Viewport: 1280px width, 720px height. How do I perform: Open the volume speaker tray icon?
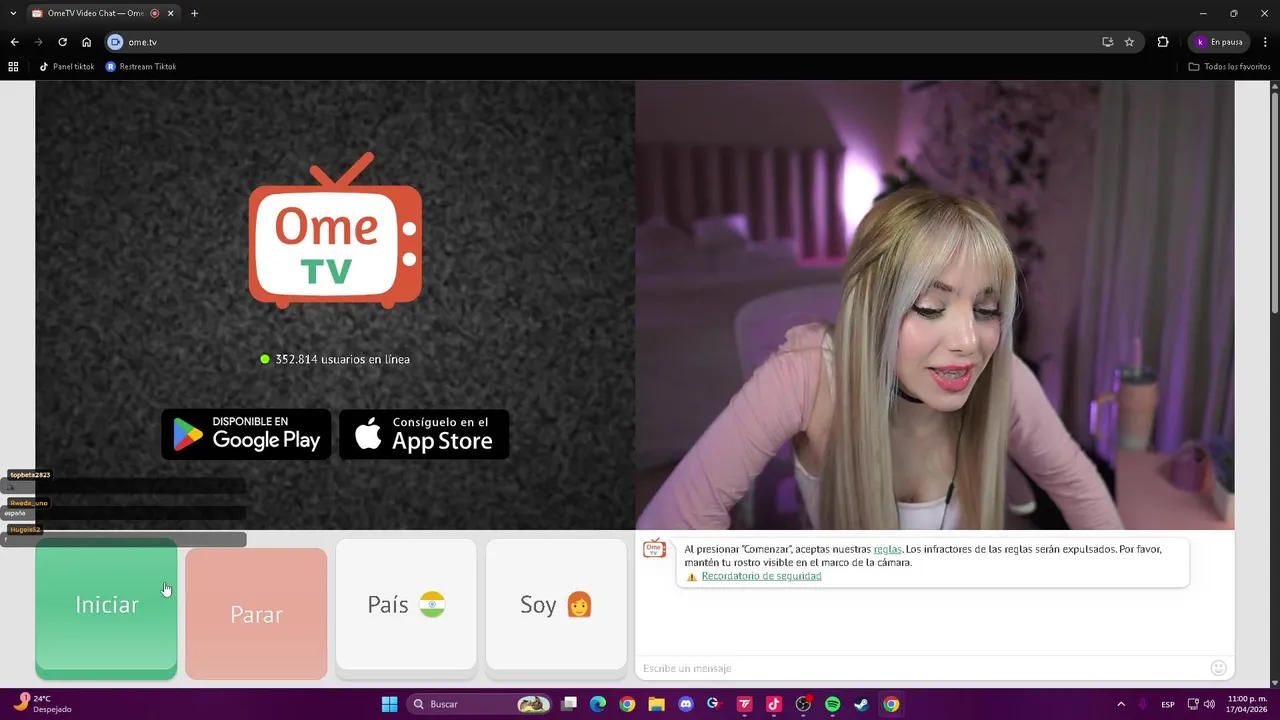tap(1209, 704)
